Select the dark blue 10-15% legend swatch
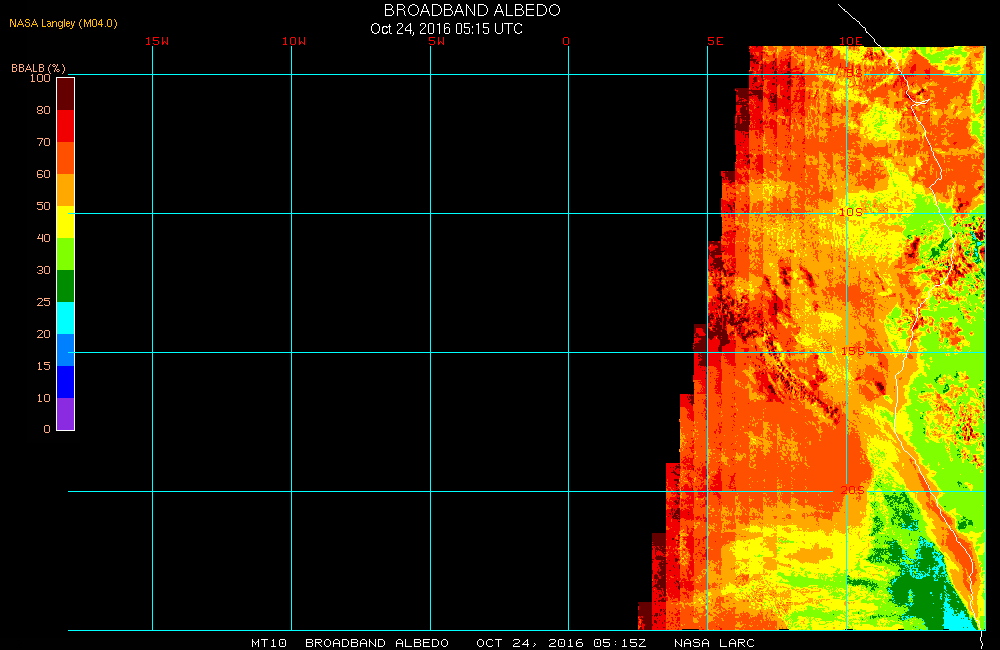 [65, 381]
